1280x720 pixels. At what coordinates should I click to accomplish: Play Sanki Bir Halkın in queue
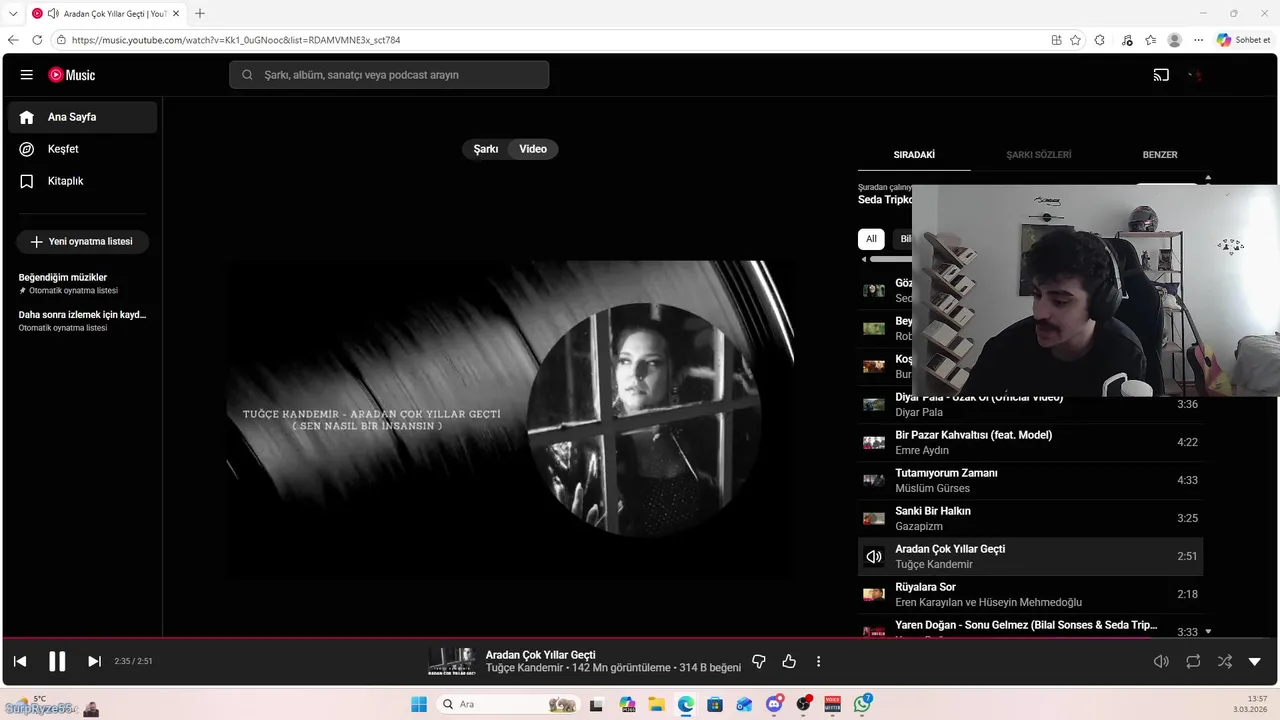pos(1030,518)
